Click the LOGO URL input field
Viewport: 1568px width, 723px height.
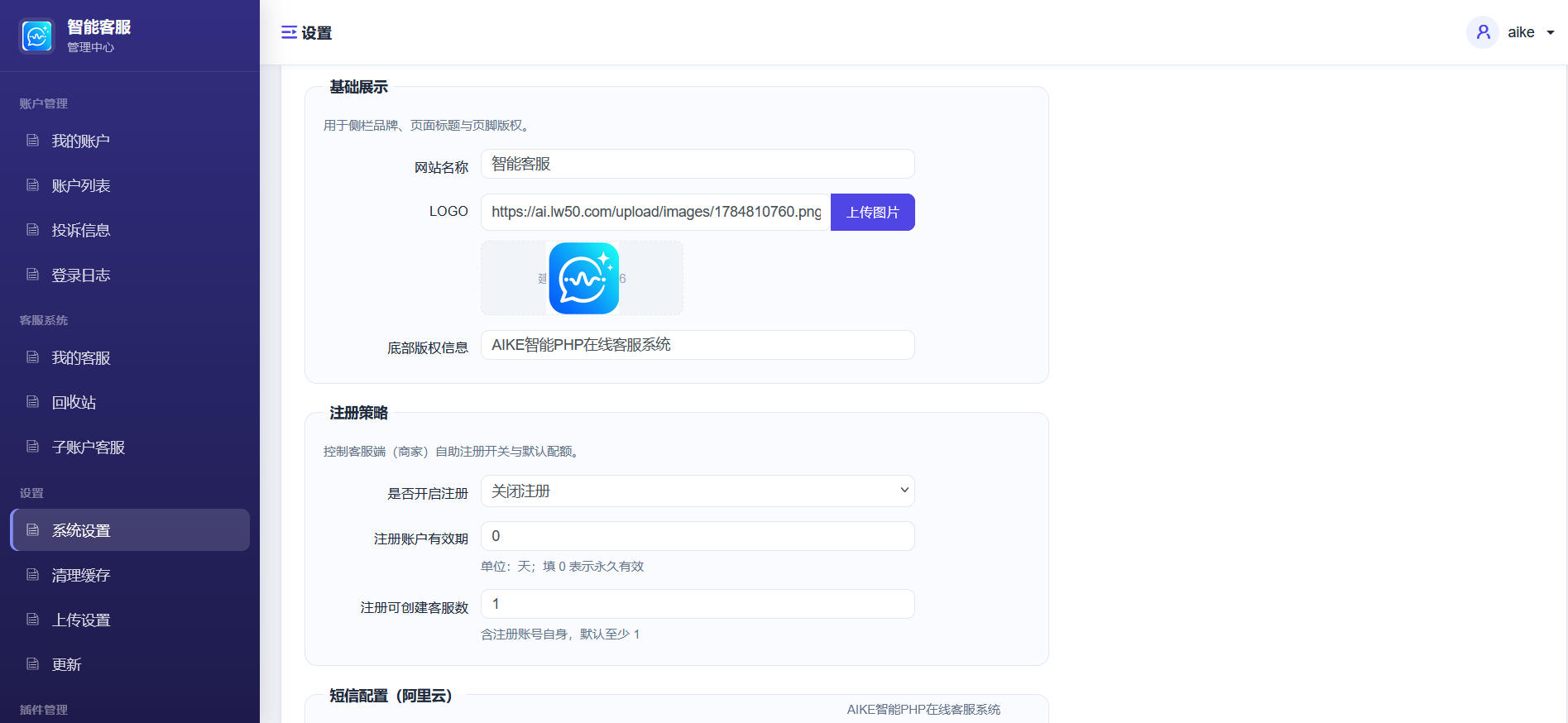click(655, 212)
